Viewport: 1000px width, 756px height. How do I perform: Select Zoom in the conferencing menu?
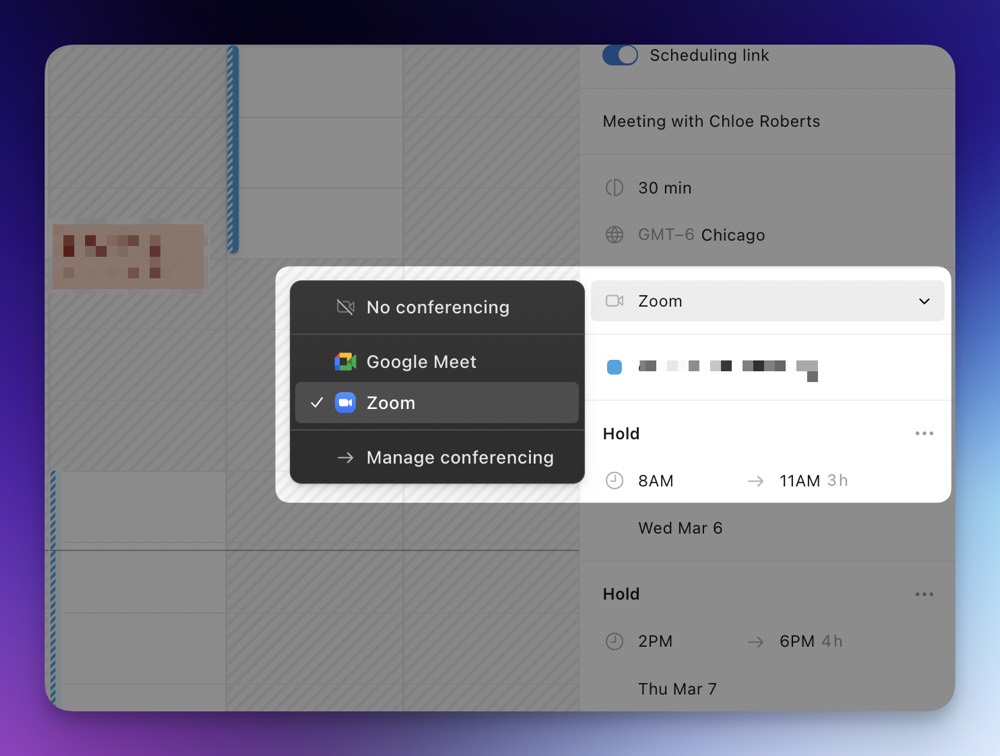point(437,403)
